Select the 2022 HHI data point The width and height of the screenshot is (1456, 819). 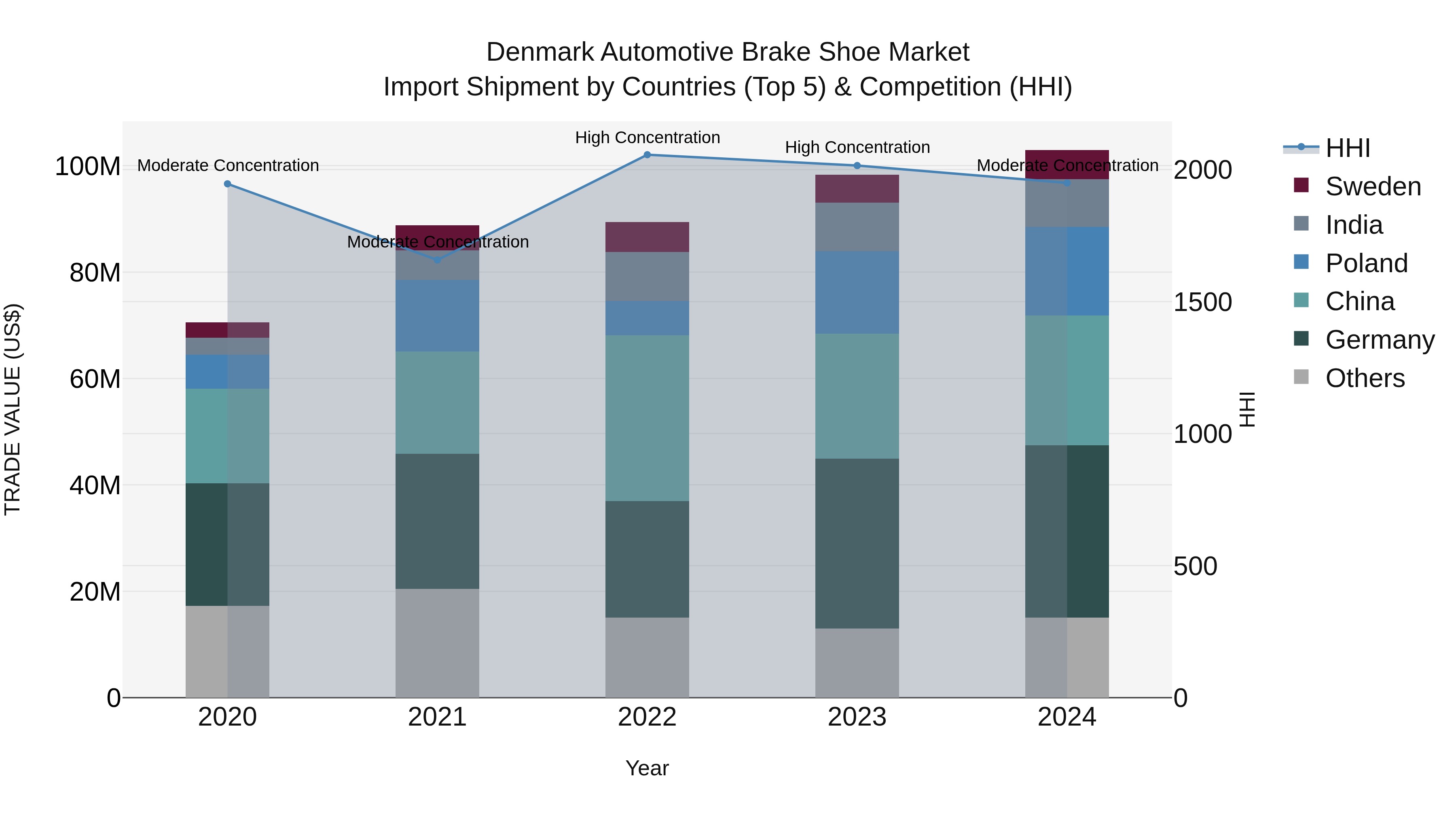(647, 154)
